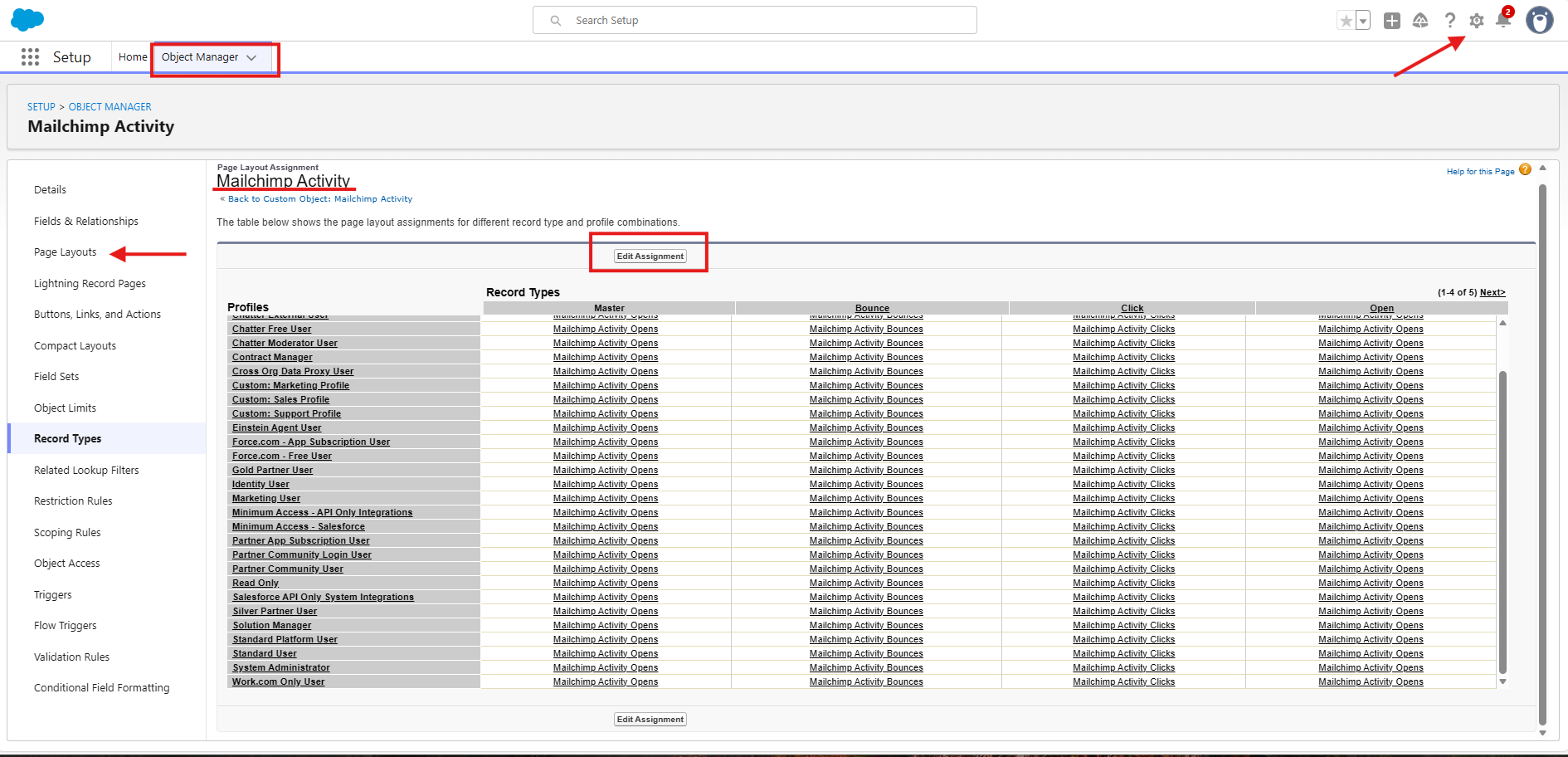
Task: Click the page panel scroll-down arrow
Action: click(x=1542, y=733)
